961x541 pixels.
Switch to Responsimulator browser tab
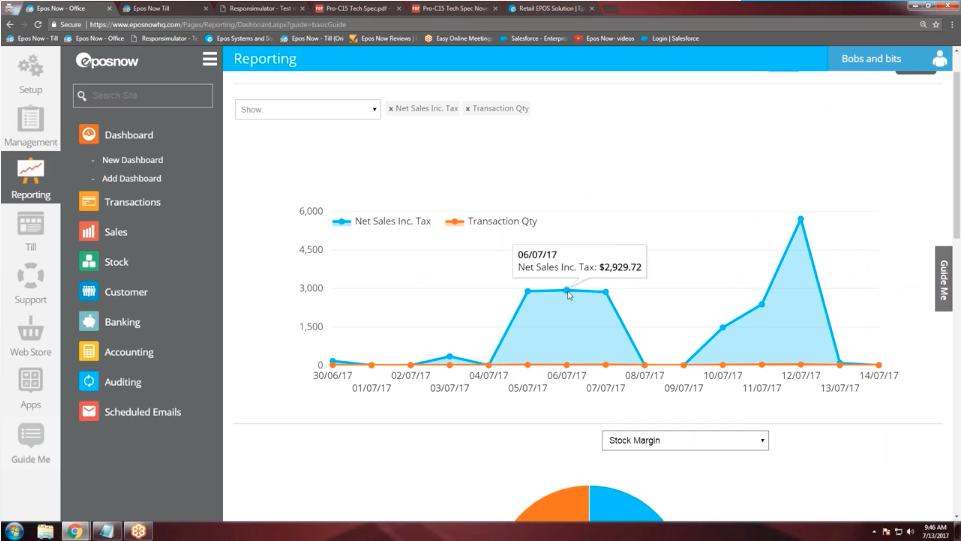tap(262, 9)
